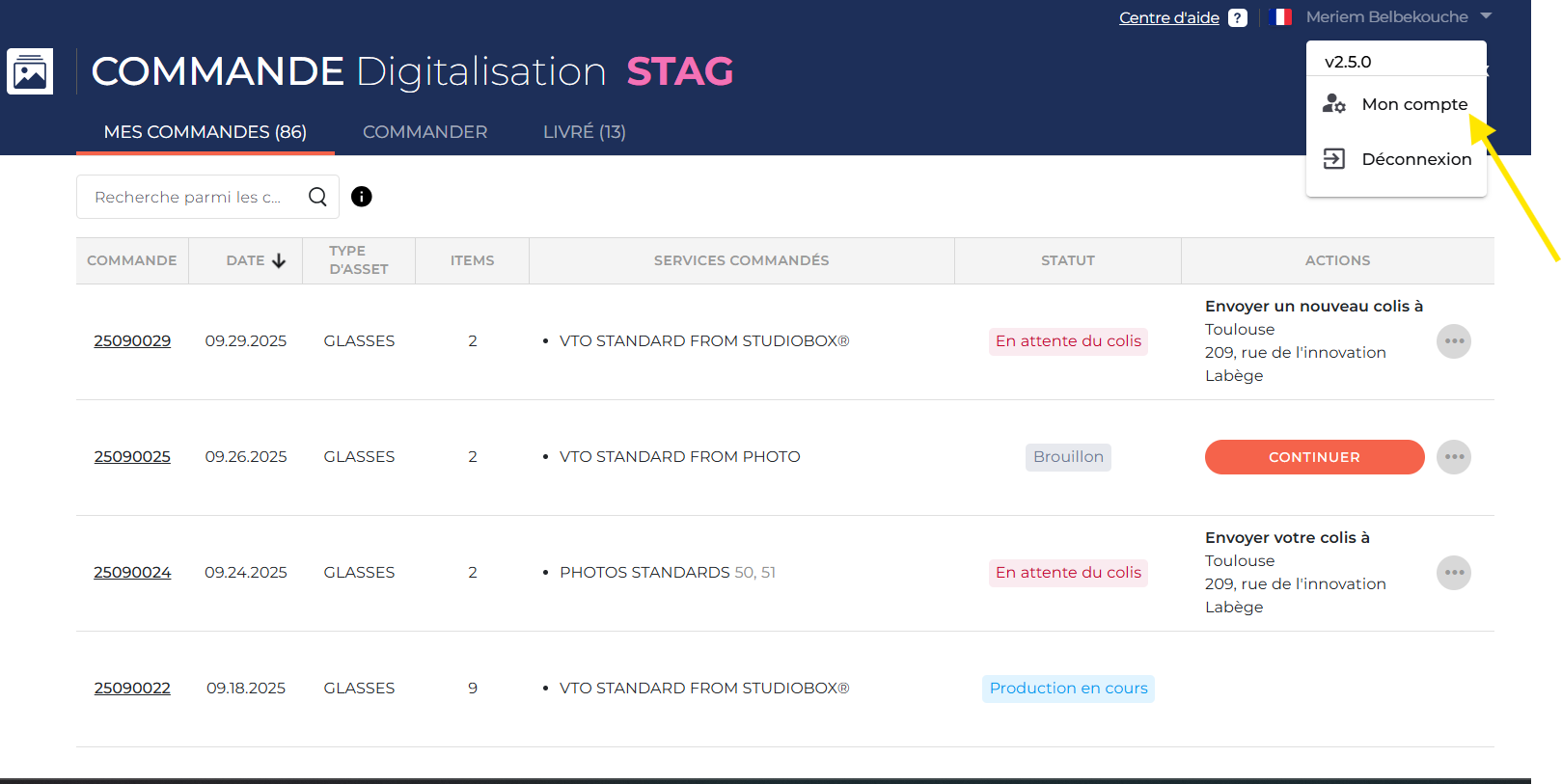
Task: Open more actions for order 25090029
Action: click(x=1453, y=341)
